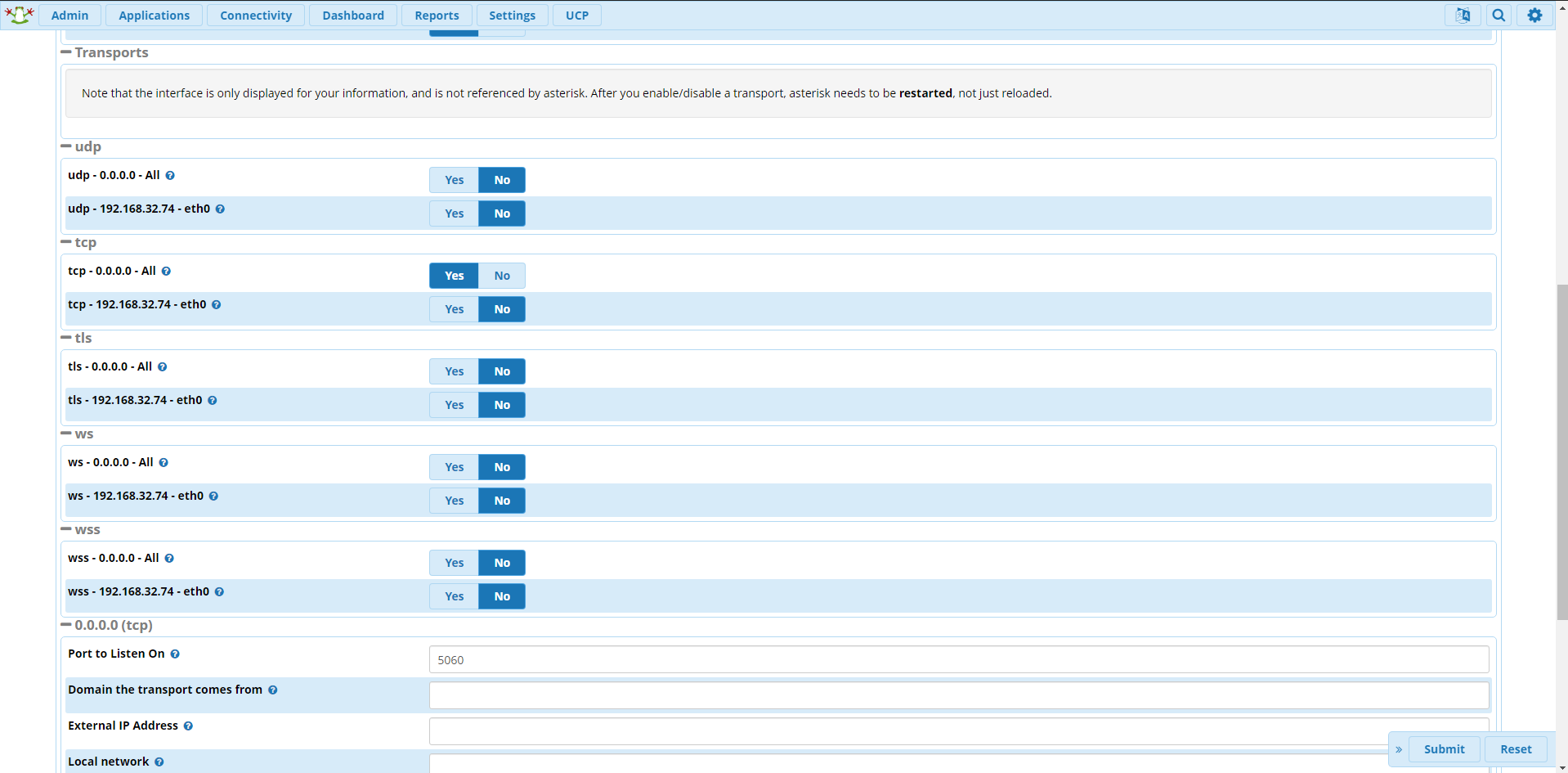
Task: Show help for wss - 192.168.32.74 - eth0
Action: pos(219,591)
